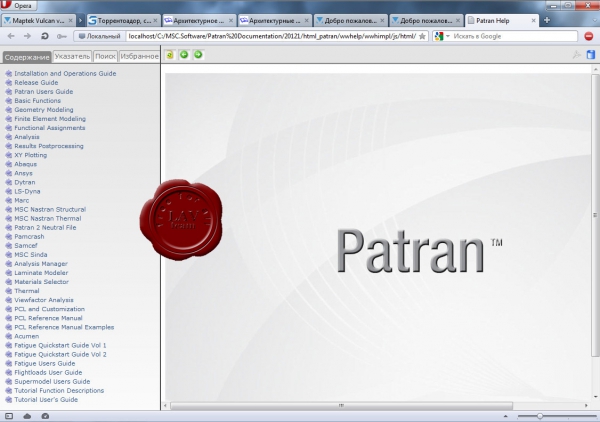Switch to the Указатель tab
Viewport: 600px width, 422px height.
point(72,57)
